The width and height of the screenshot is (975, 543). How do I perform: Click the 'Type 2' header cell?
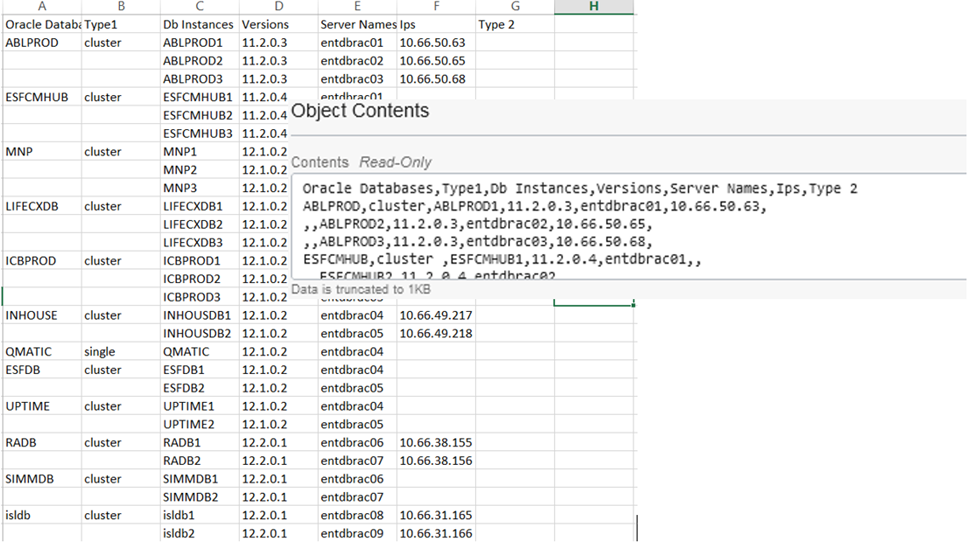pyautogui.click(x=515, y=24)
